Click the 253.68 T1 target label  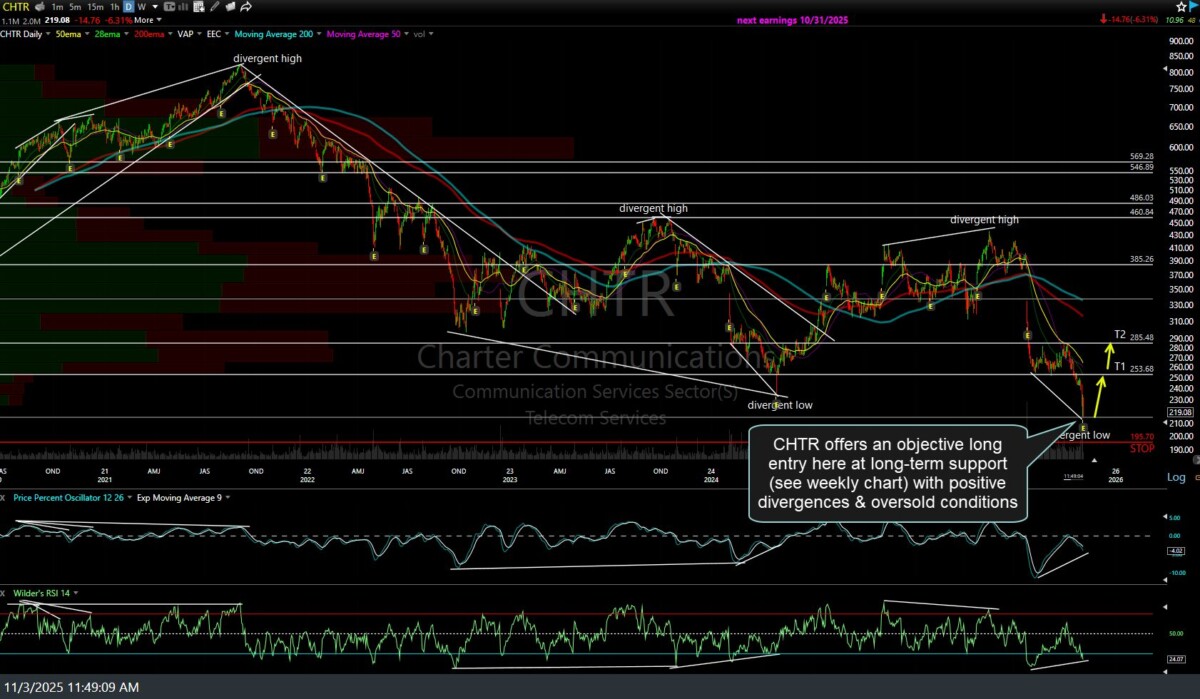pos(1142,369)
